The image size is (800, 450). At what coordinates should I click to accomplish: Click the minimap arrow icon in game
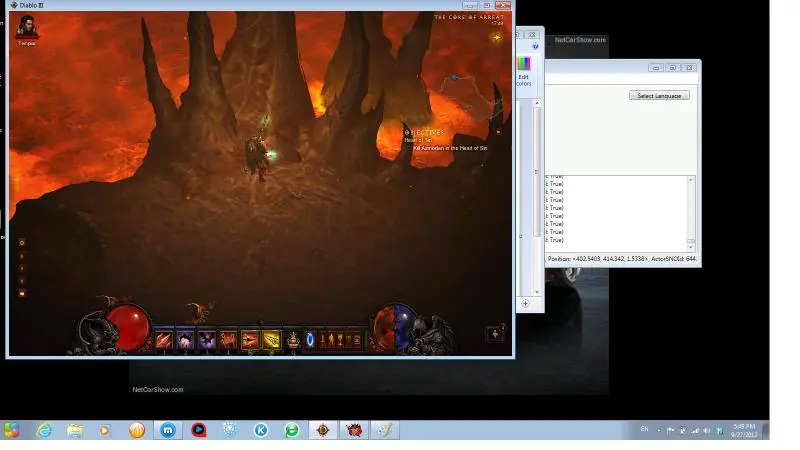[x=496, y=37]
